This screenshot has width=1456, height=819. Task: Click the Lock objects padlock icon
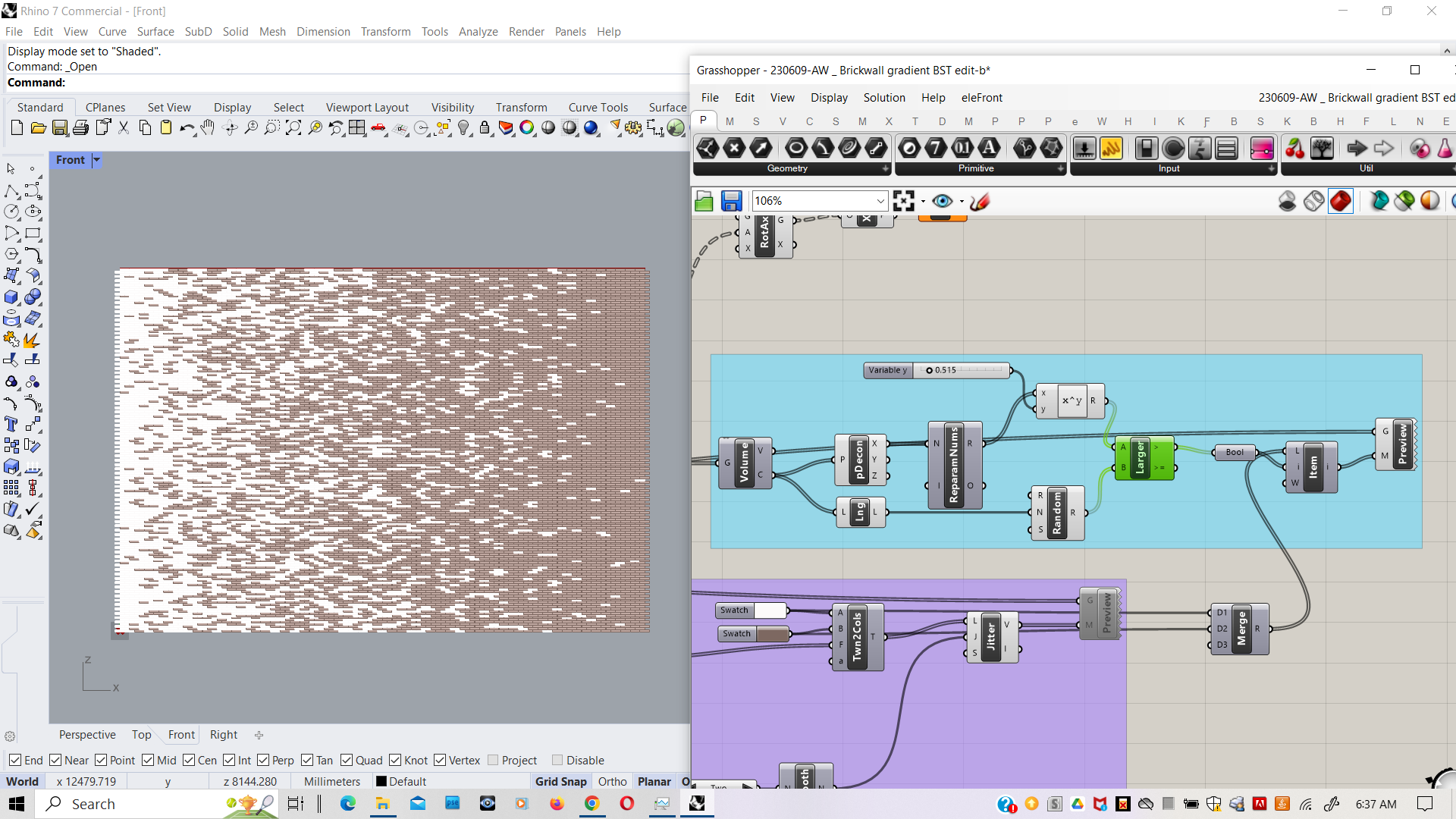[x=485, y=128]
